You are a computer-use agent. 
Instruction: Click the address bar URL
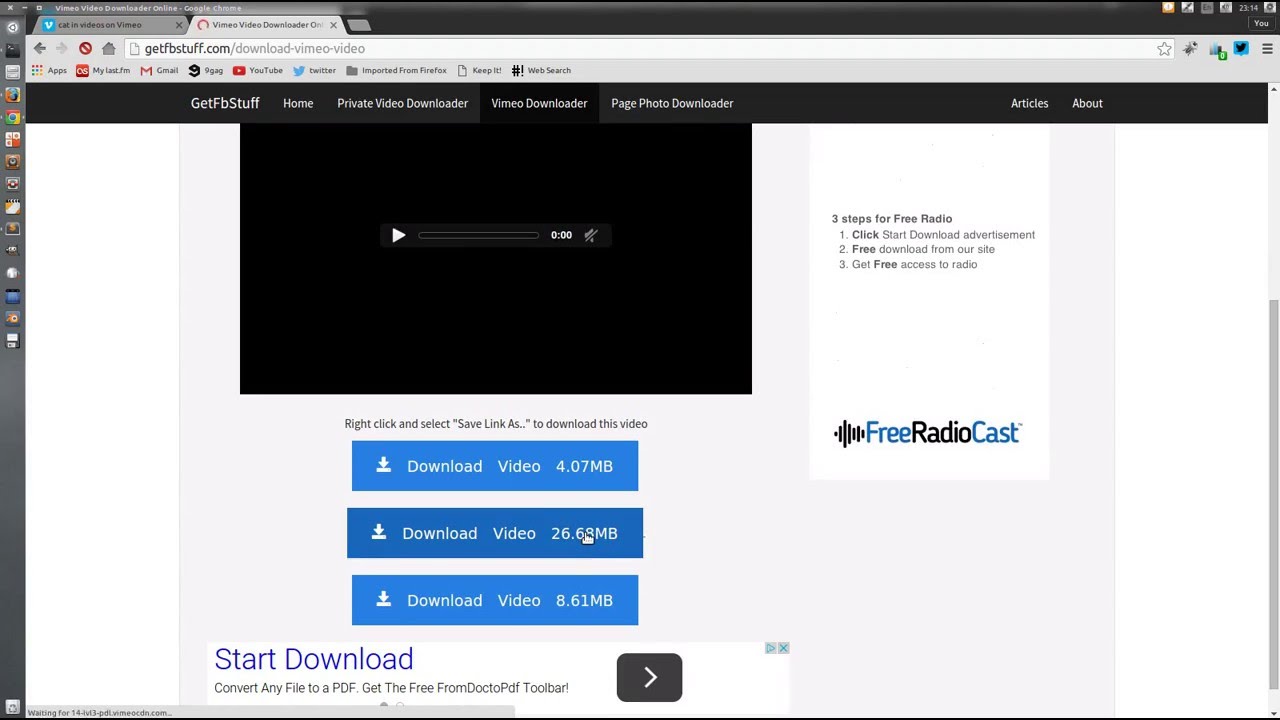point(254,48)
